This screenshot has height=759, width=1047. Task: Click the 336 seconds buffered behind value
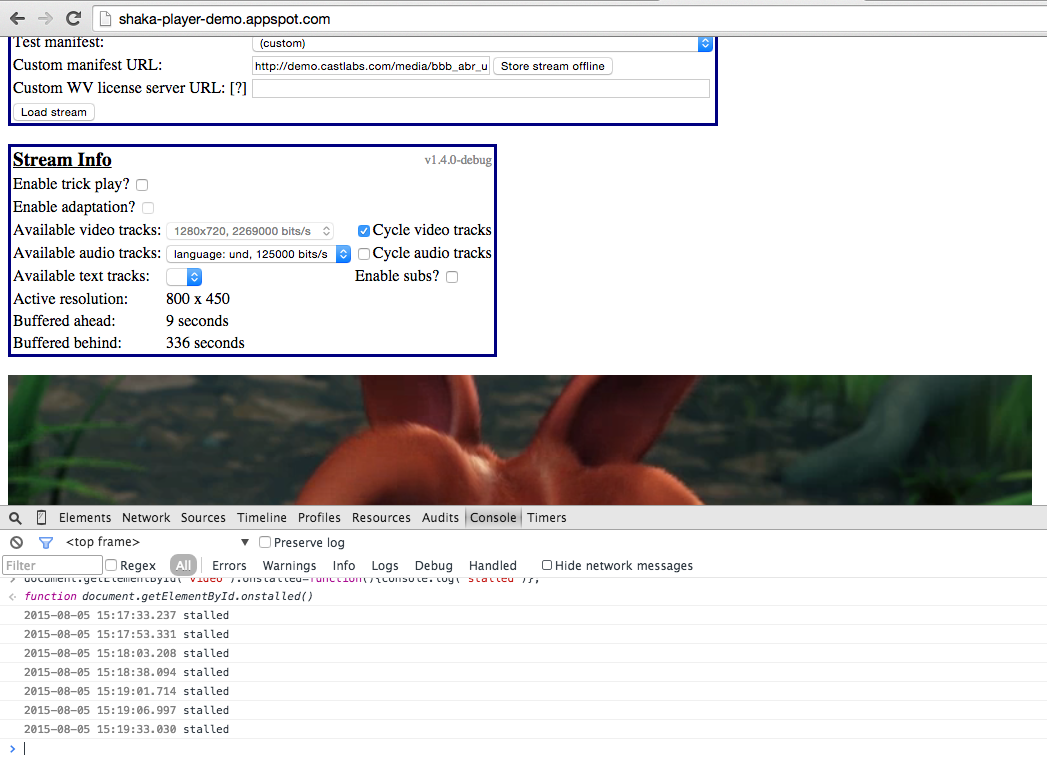coord(205,343)
